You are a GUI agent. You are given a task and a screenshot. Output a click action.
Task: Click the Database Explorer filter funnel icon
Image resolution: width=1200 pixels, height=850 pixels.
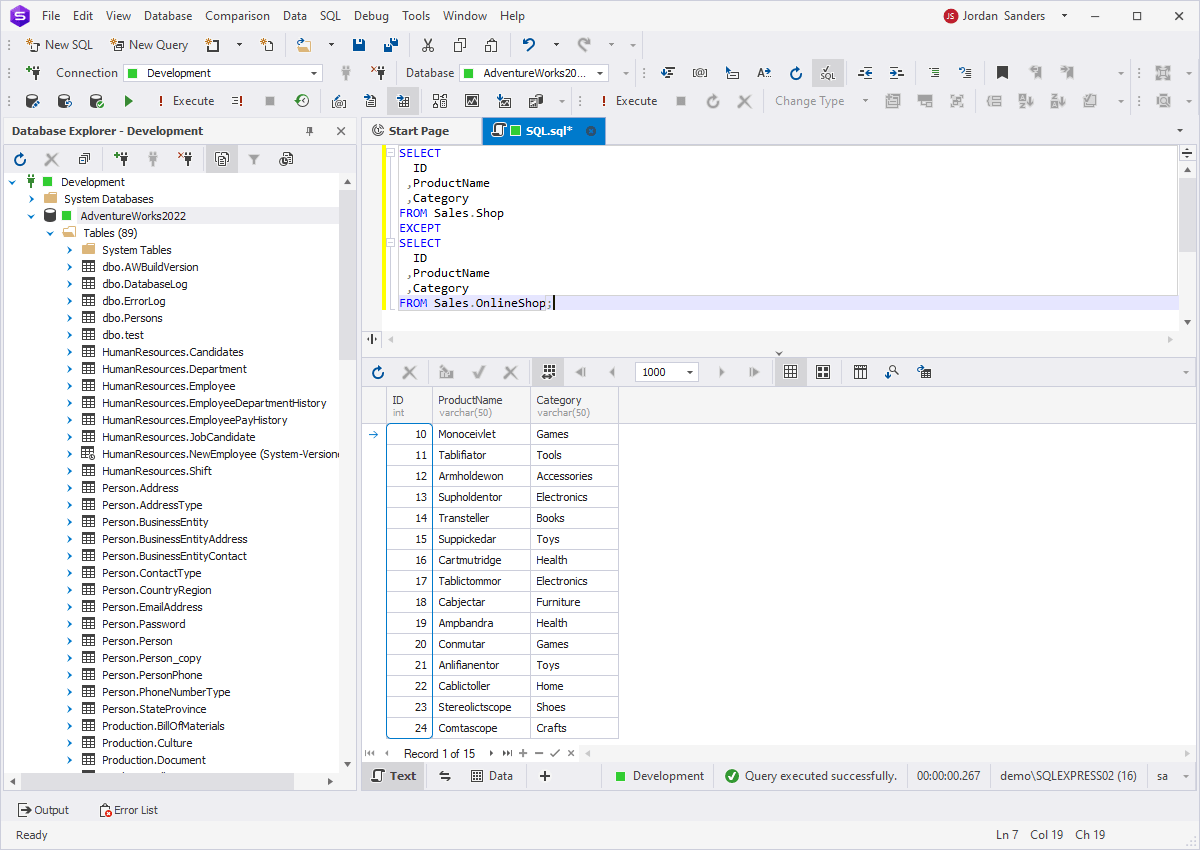(254, 159)
